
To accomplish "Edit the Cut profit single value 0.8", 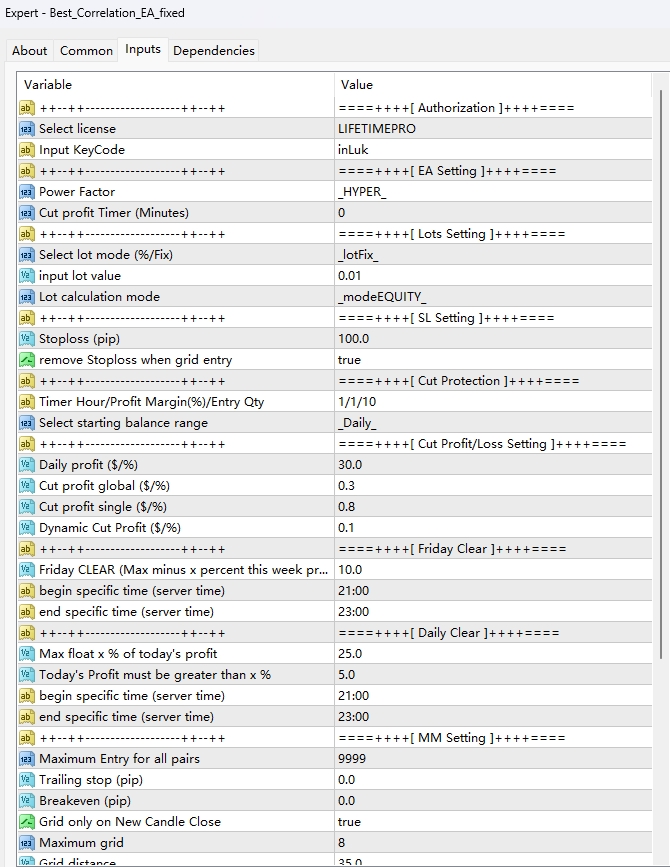I will point(493,507).
